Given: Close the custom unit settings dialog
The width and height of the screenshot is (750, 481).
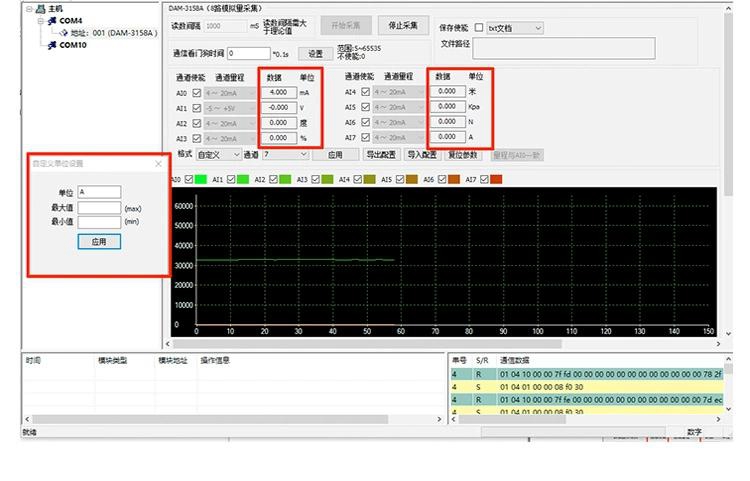Looking at the screenshot, I should coord(158,163).
